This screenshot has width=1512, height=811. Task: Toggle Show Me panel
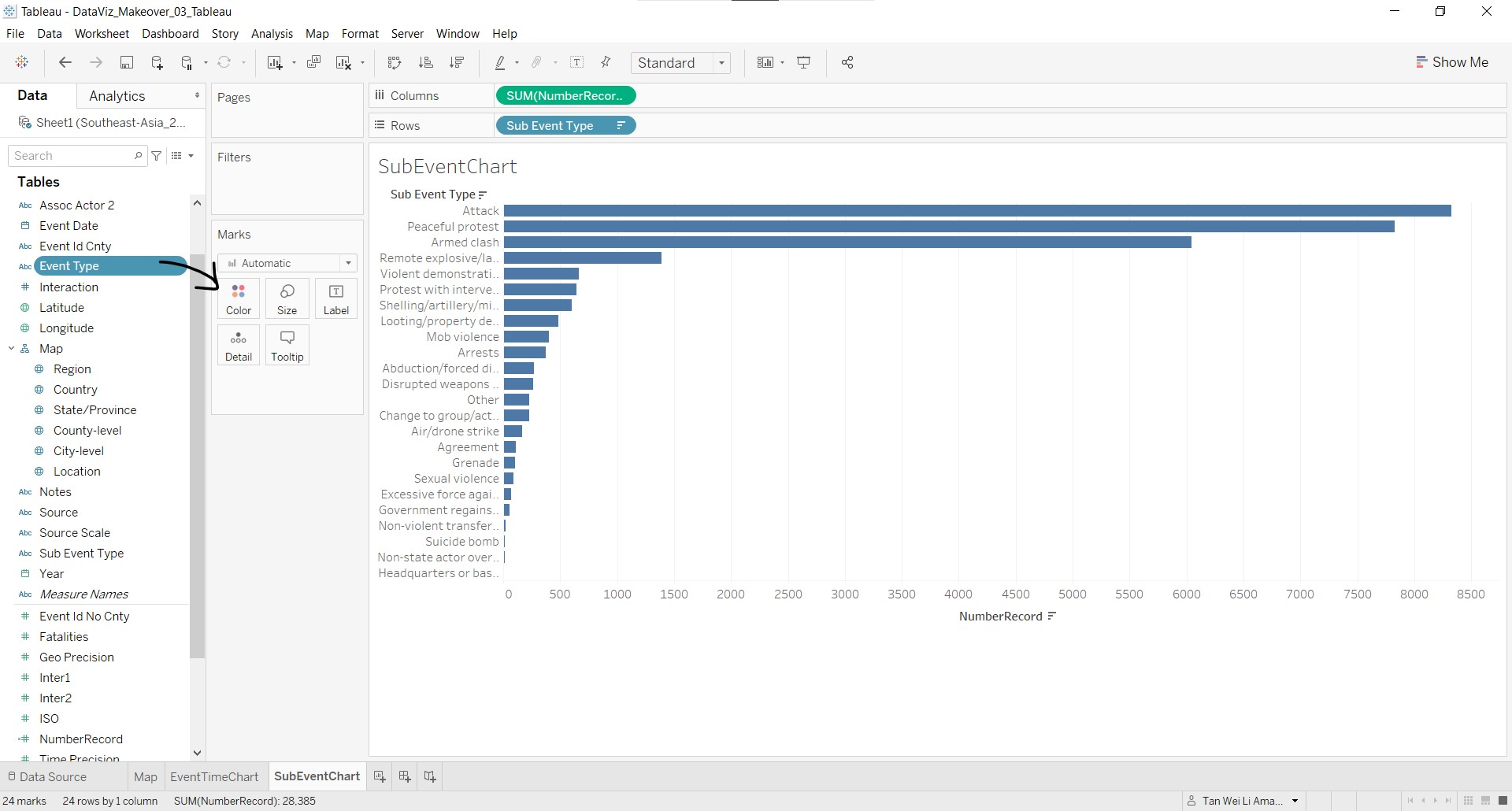pos(1452,62)
